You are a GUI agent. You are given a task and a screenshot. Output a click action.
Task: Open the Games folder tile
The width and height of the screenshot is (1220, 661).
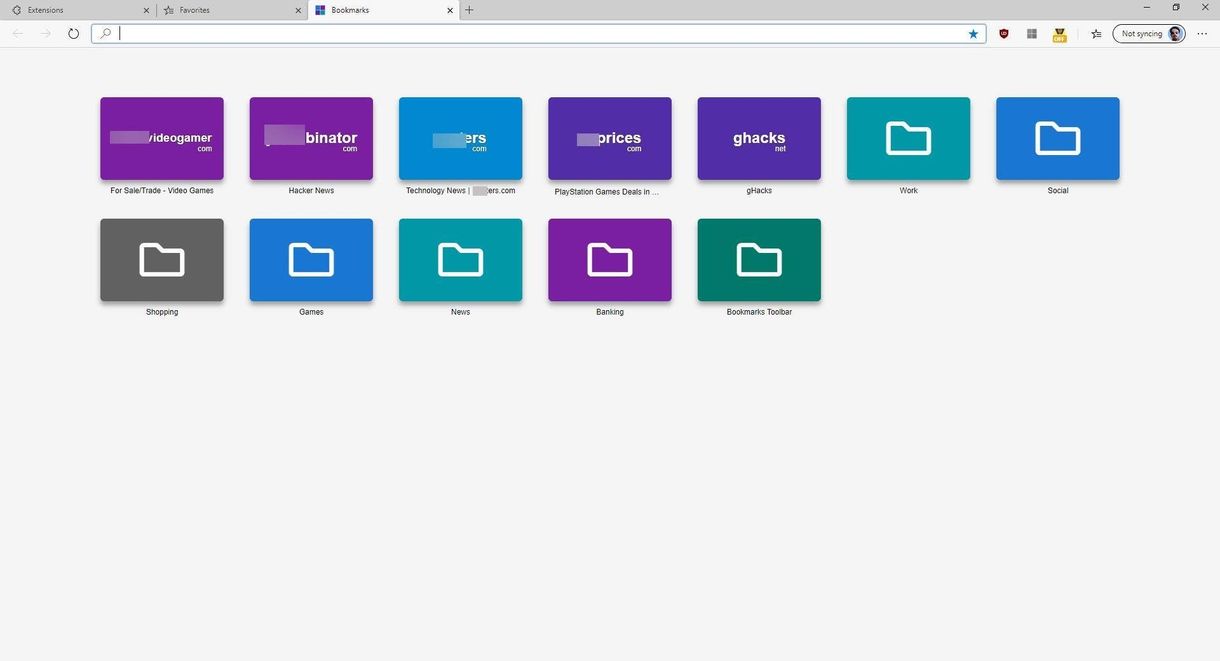click(311, 260)
